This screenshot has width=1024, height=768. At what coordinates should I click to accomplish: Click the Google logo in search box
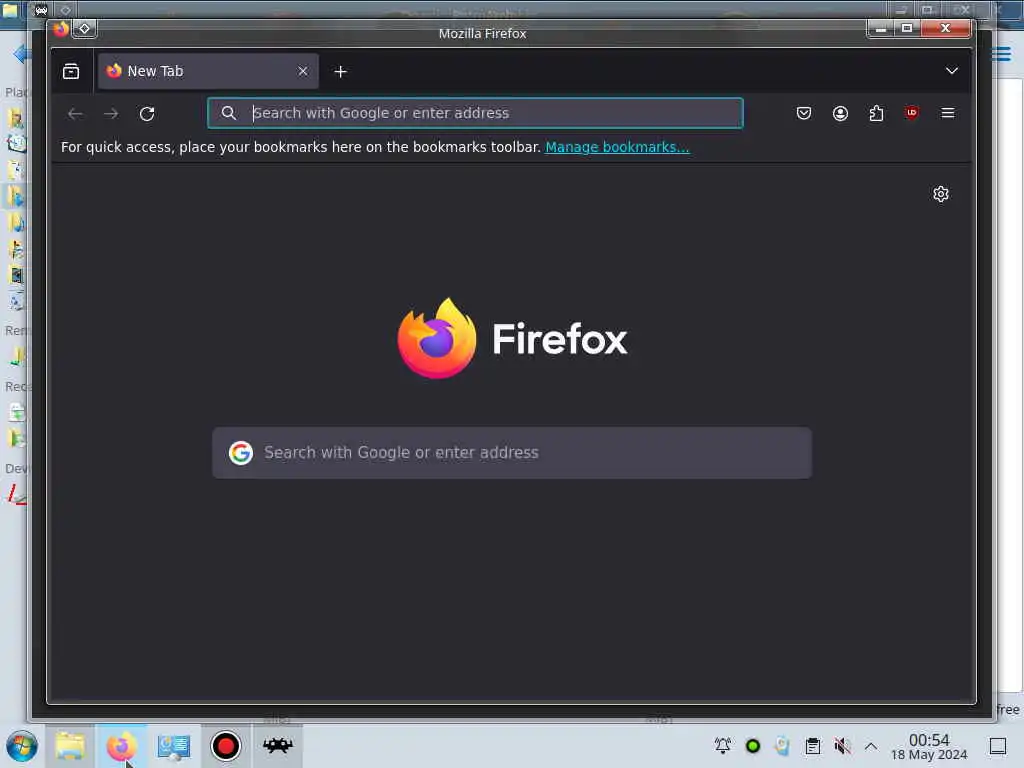pos(240,453)
